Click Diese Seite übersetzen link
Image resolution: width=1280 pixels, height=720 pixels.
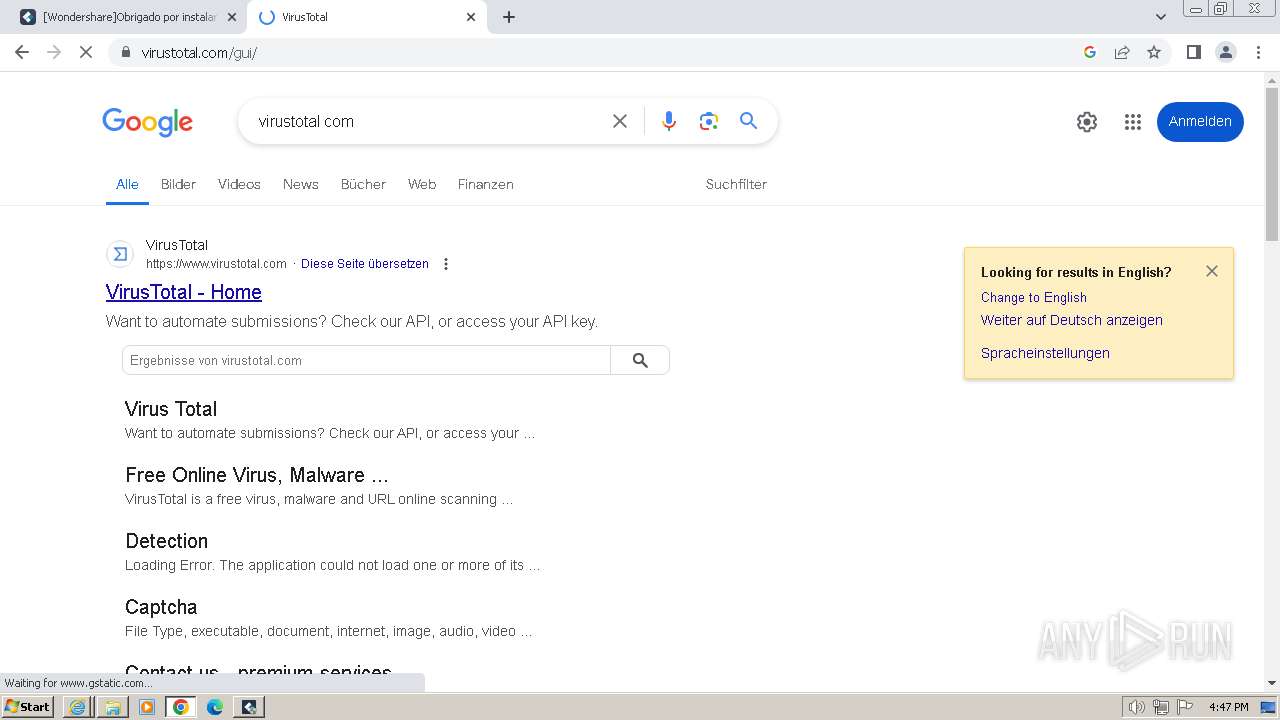[365, 264]
